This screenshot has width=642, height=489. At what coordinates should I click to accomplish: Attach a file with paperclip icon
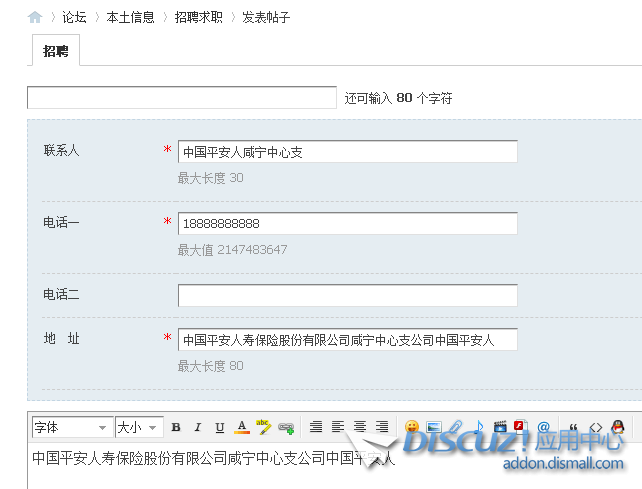click(x=456, y=427)
